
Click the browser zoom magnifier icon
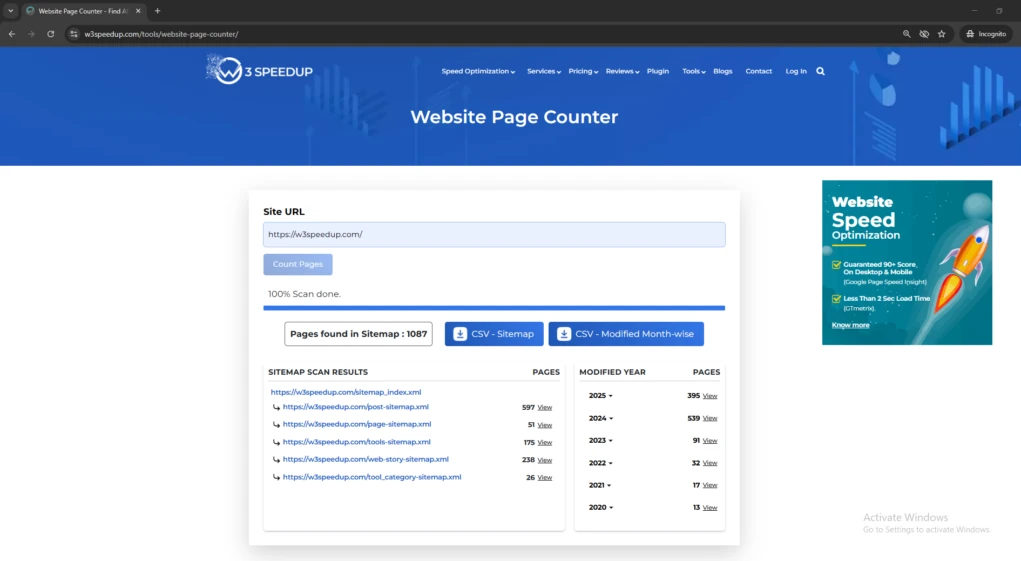coord(907,34)
